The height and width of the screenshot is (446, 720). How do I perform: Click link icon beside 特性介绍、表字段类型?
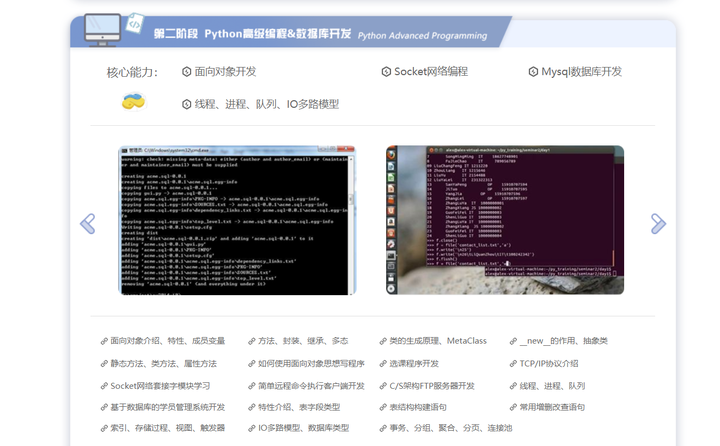point(252,407)
